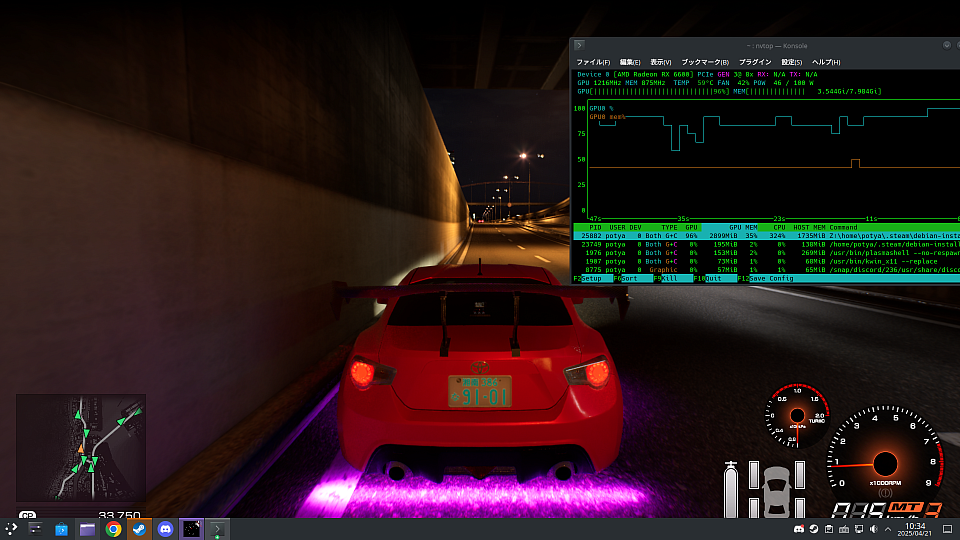Click the minimap in the game
Viewport: 960px width, 540px height.
tap(81, 448)
